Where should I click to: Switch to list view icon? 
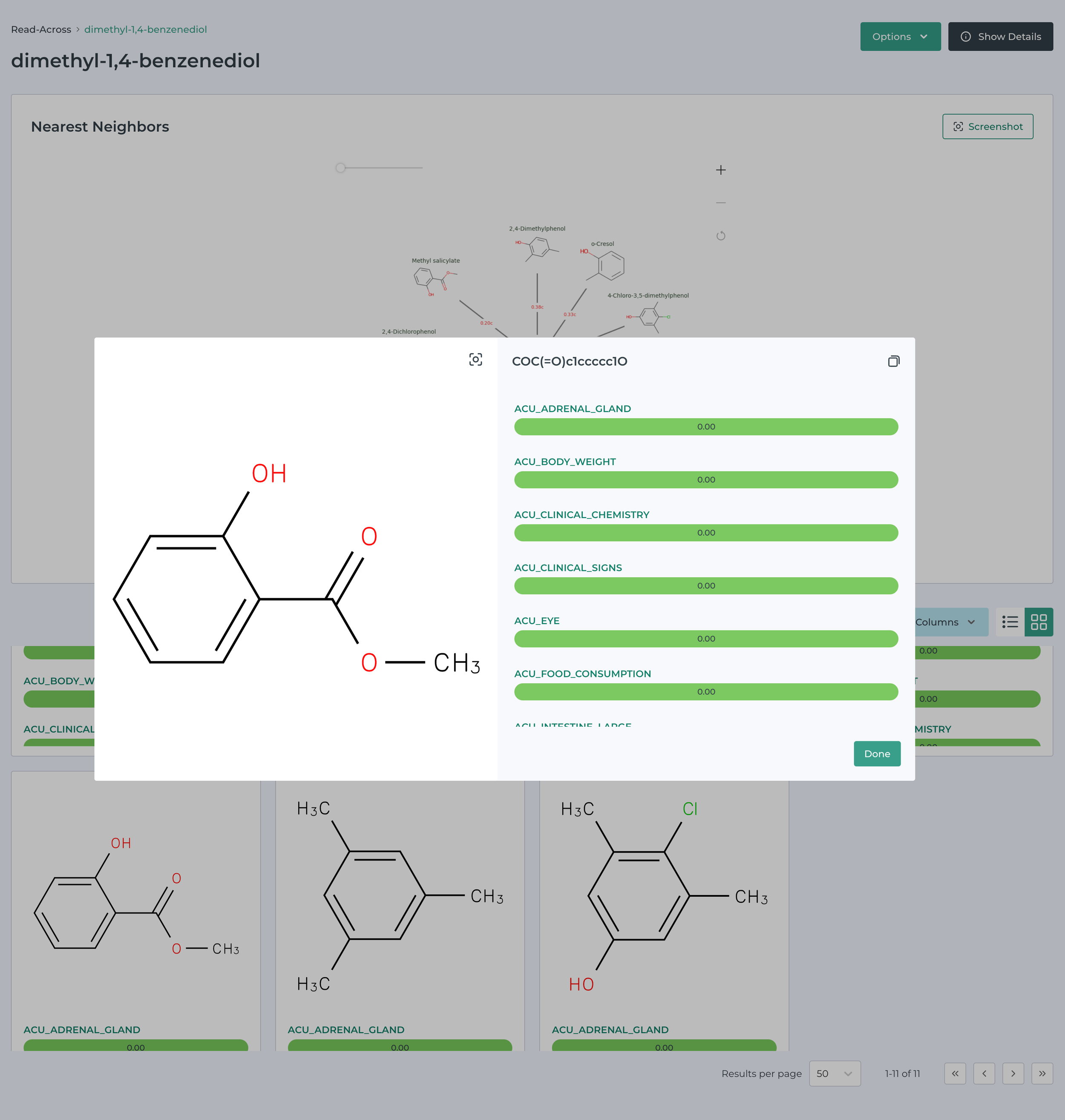pyautogui.click(x=1010, y=622)
